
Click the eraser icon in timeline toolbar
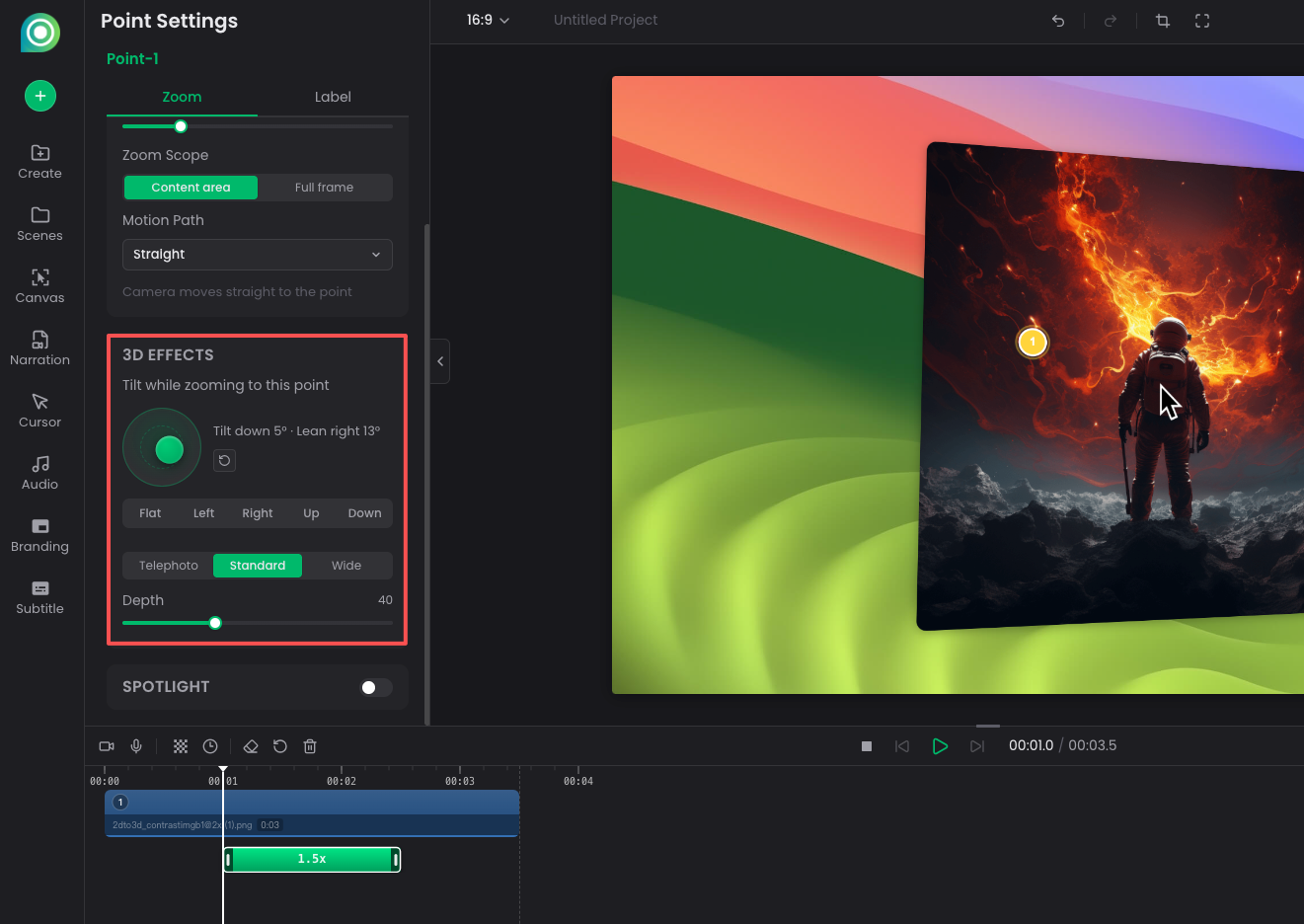[x=251, y=746]
